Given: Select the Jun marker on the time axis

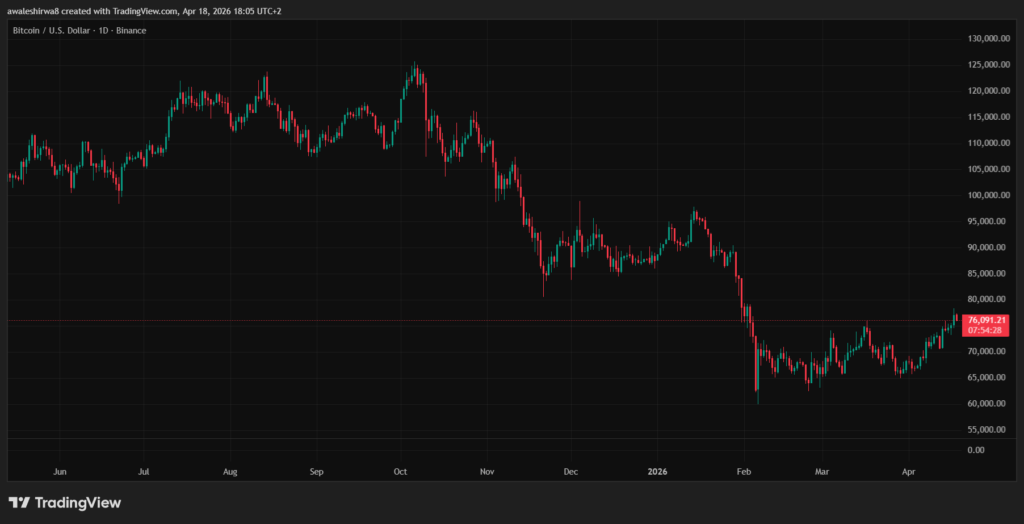Looking at the screenshot, I should 59,470.
